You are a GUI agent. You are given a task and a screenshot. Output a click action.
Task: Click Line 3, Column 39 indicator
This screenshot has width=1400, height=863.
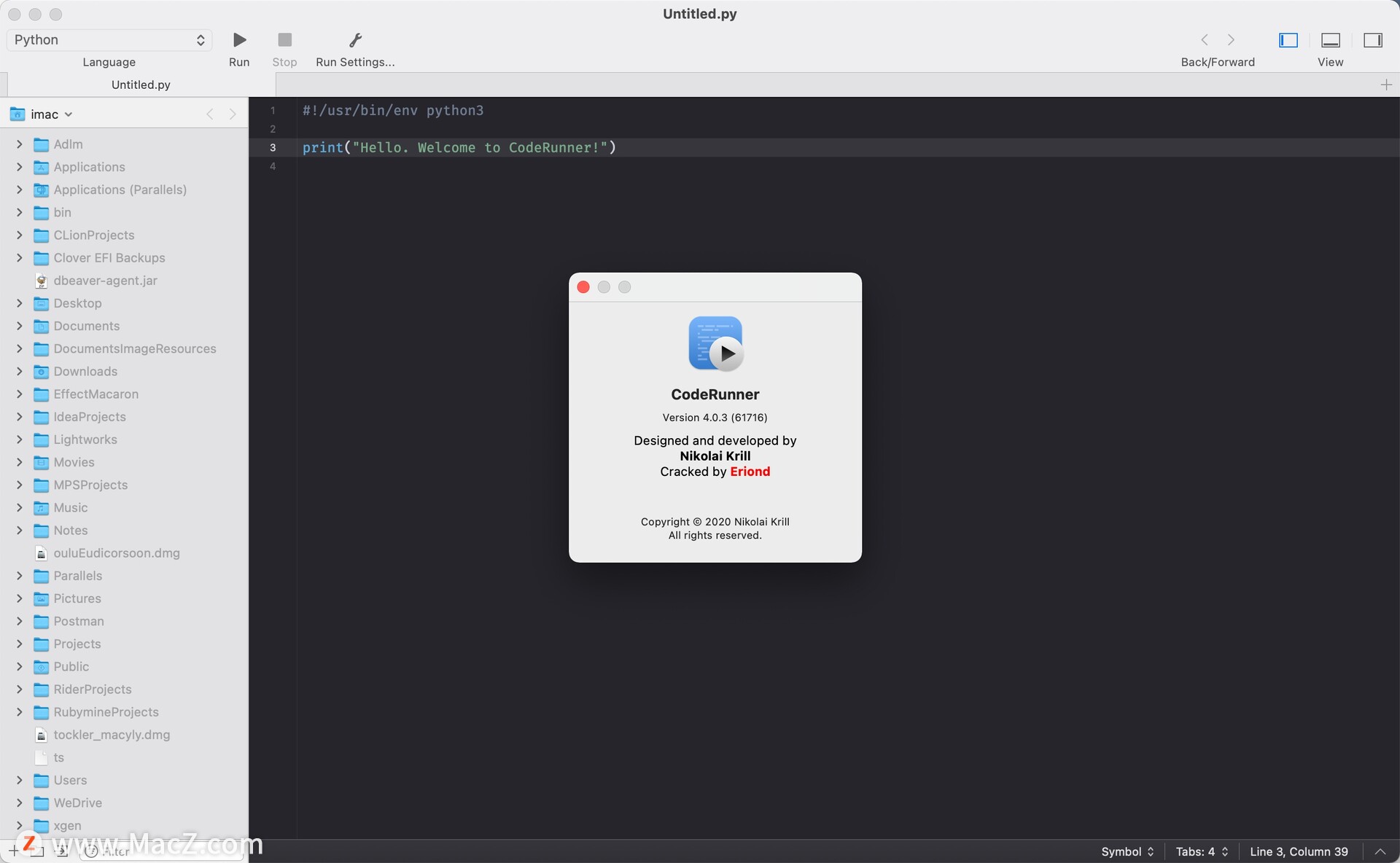coord(1299,851)
